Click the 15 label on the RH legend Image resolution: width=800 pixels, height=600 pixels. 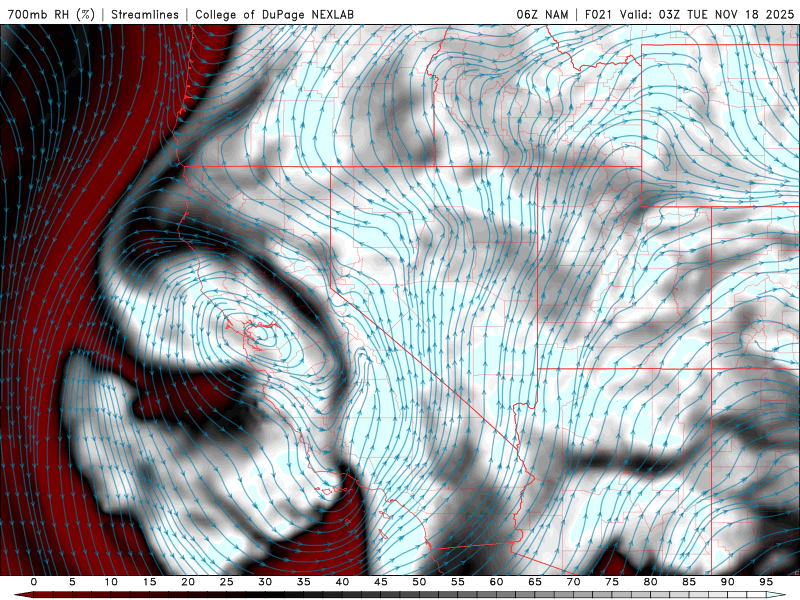pyautogui.click(x=149, y=582)
